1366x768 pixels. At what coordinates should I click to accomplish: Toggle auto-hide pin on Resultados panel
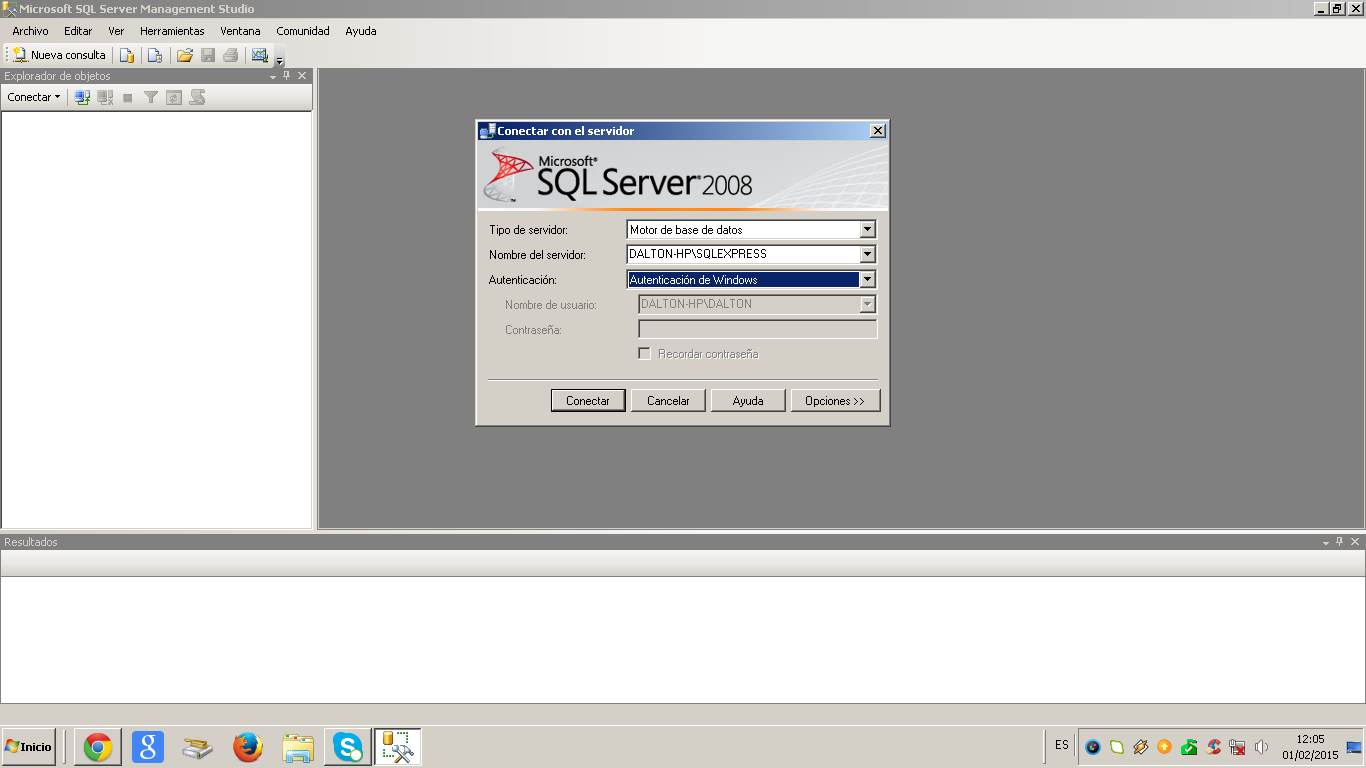tap(1340, 542)
